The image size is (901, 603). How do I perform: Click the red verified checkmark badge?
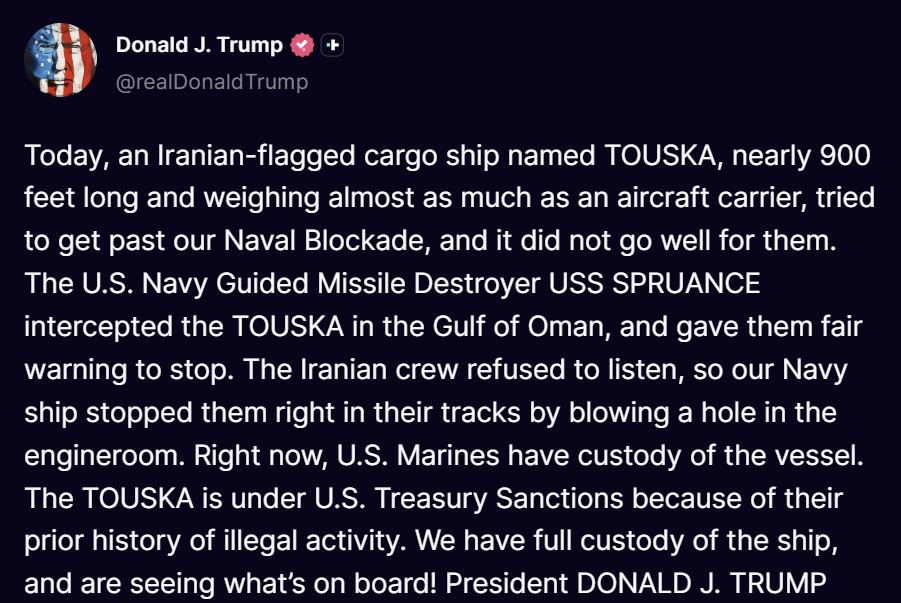(302, 45)
